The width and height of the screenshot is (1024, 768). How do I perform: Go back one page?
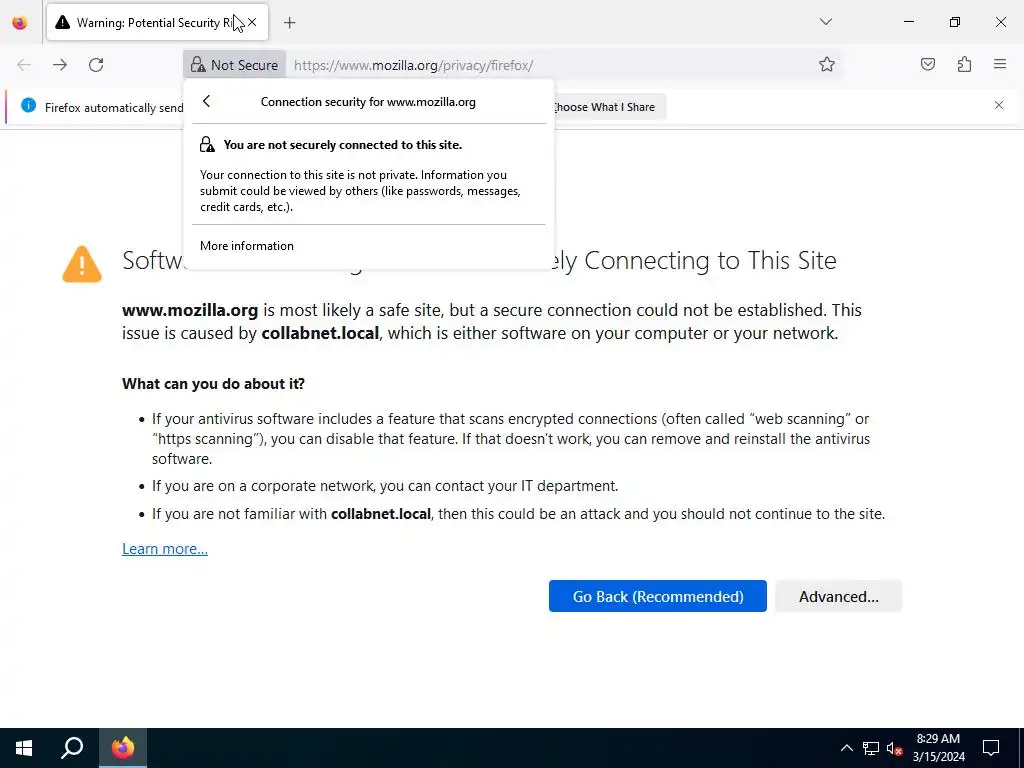24,65
